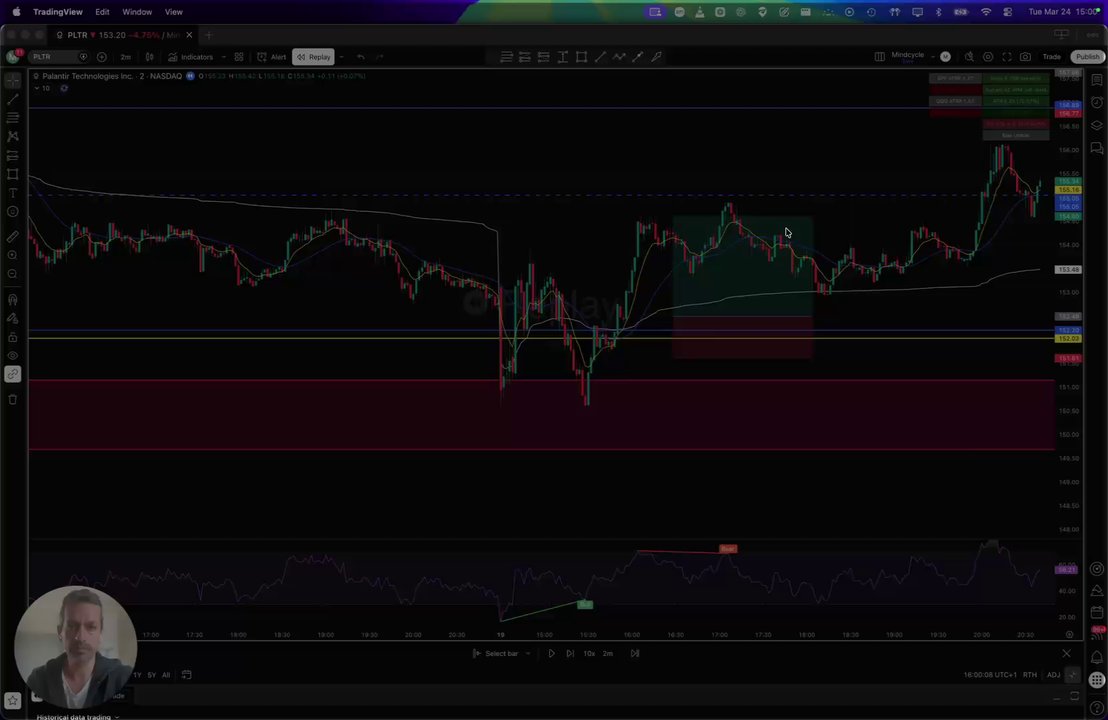
Task: Open the Indicators panel
Action: 191,57
